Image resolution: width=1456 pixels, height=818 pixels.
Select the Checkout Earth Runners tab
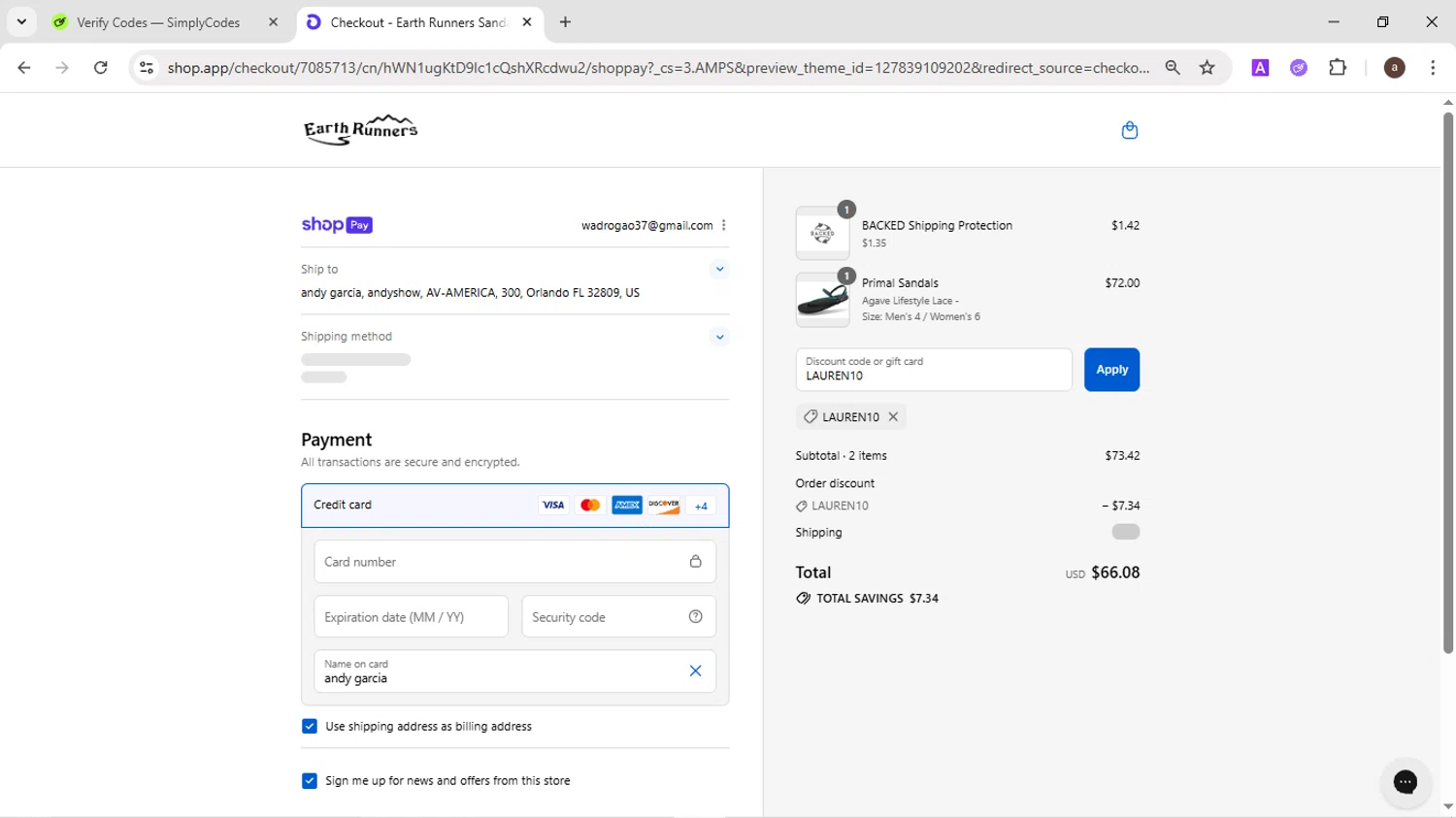pos(417,22)
